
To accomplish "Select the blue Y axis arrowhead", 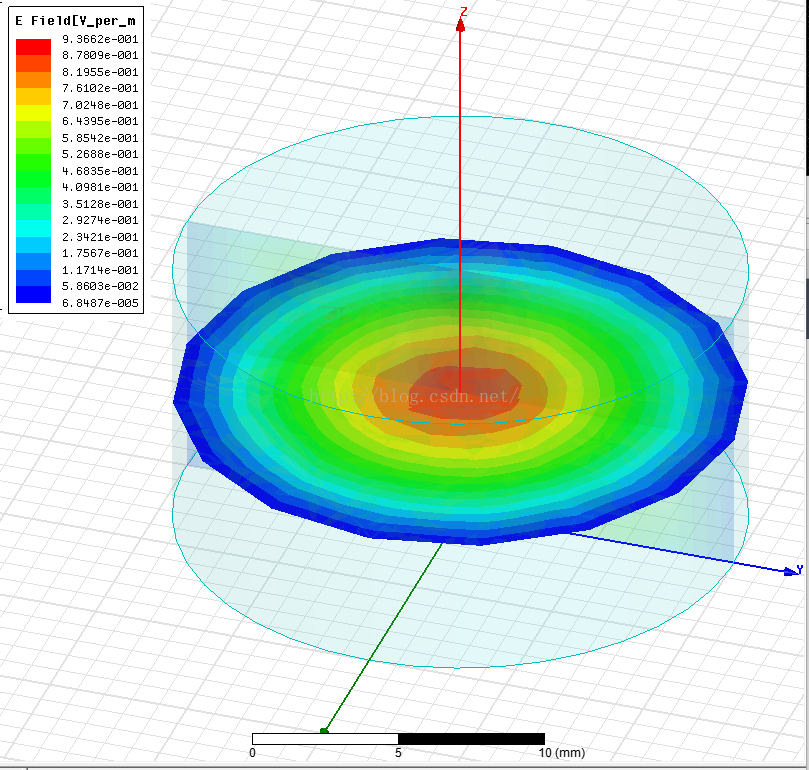I will [x=790, y=571].
